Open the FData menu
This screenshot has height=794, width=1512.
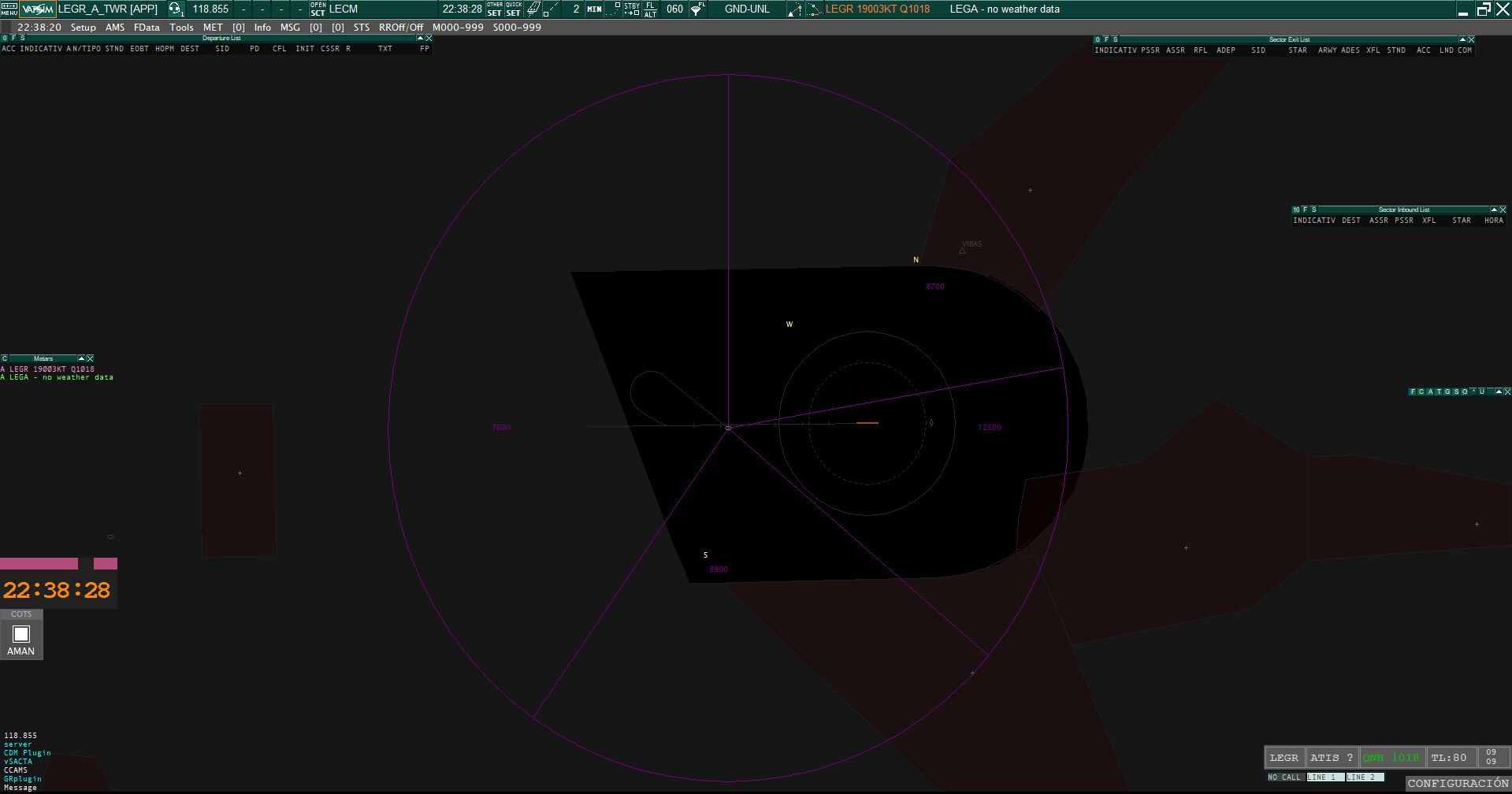147,28
